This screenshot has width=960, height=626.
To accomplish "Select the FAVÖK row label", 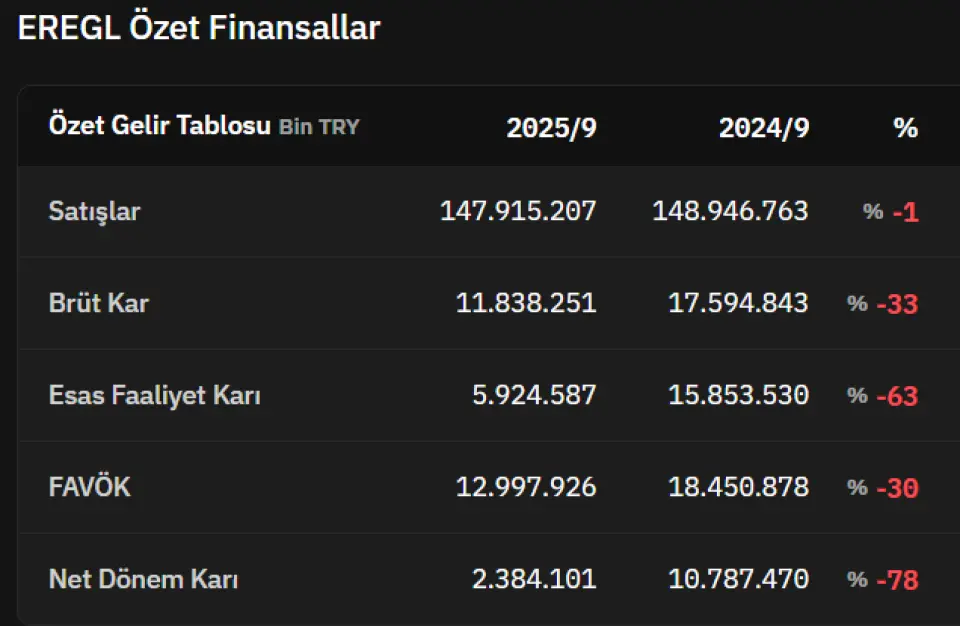I will [90, 487].
